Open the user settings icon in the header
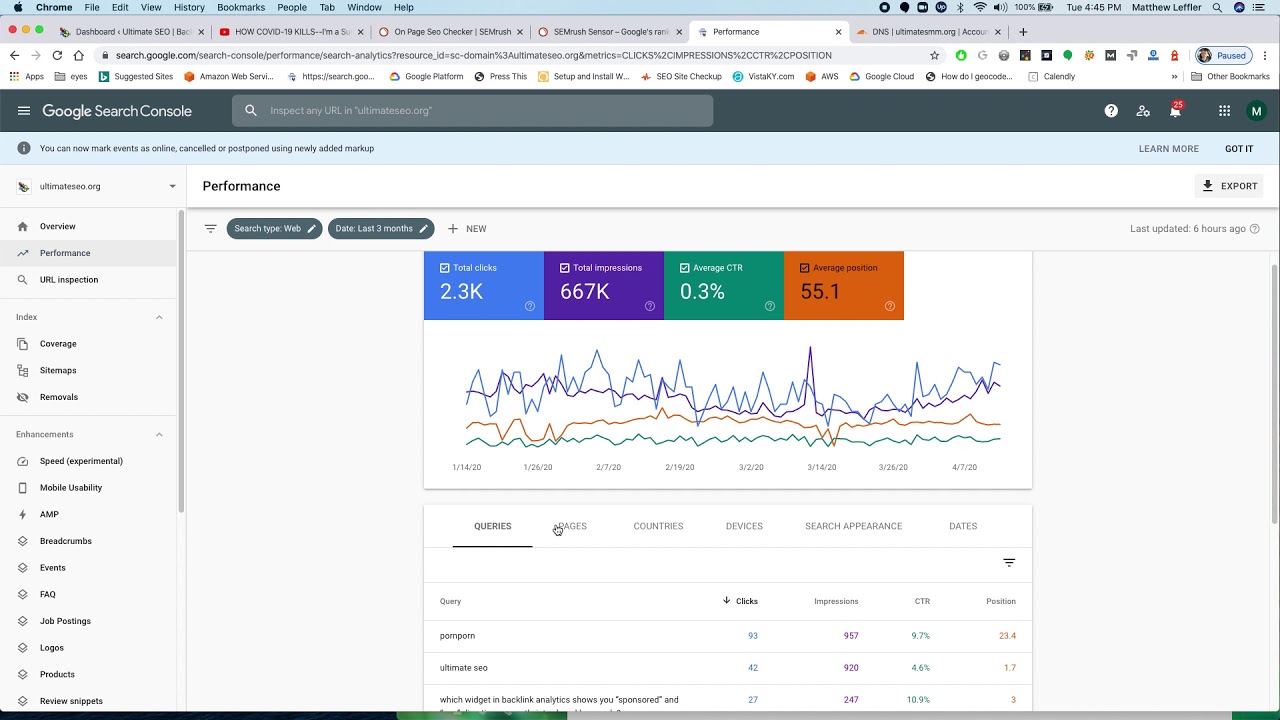The image size is (1280, 720). tap(1143, 111)
